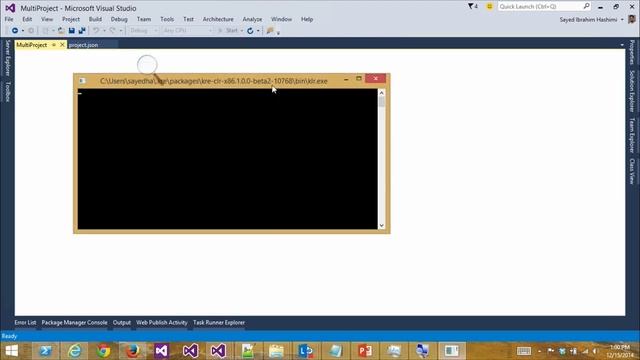This screenshot has width=640, height=360.
Task: Expand the Server Explorer side tab
Action: point(7,58)
